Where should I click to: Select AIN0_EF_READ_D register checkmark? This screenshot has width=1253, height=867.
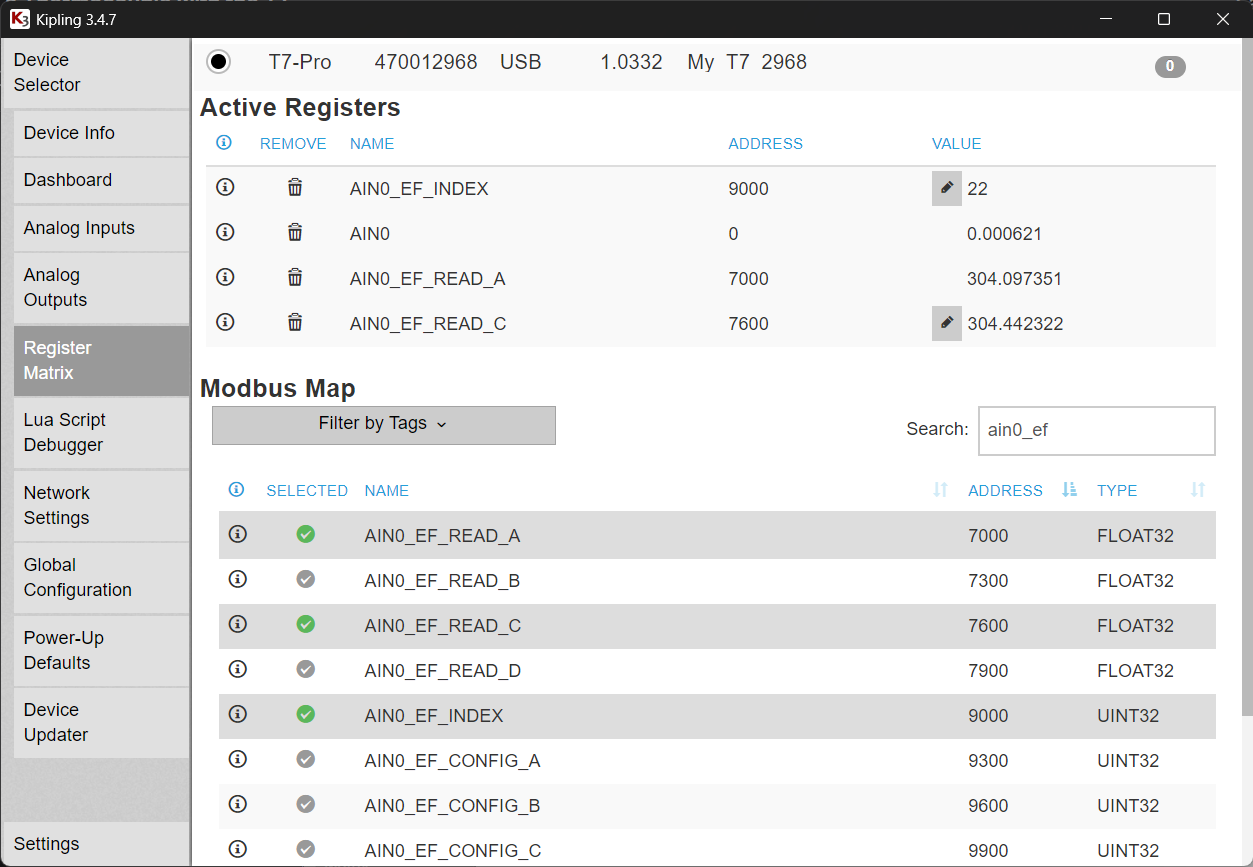point(306,669)
